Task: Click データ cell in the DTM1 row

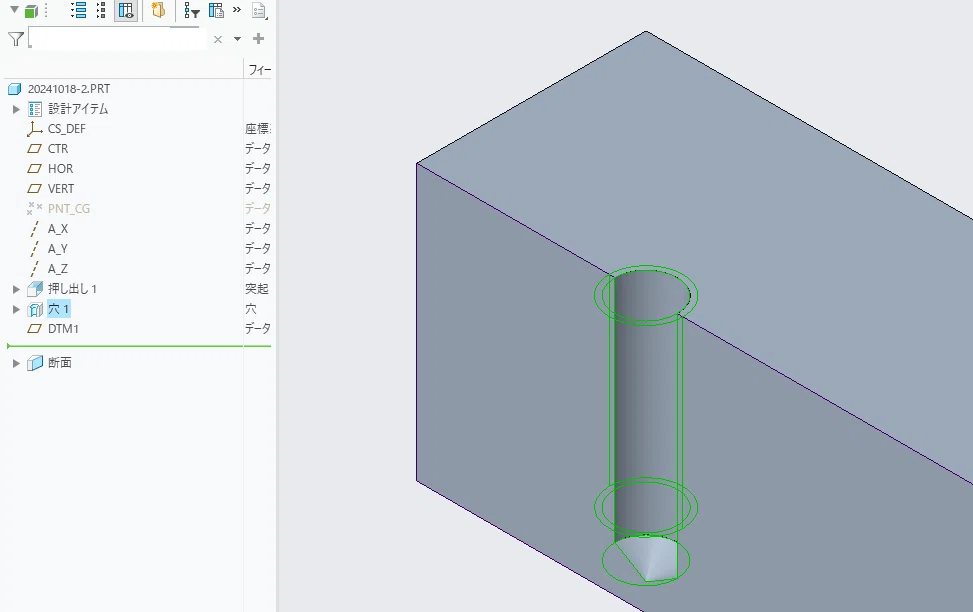Action: tap(258, 328)
